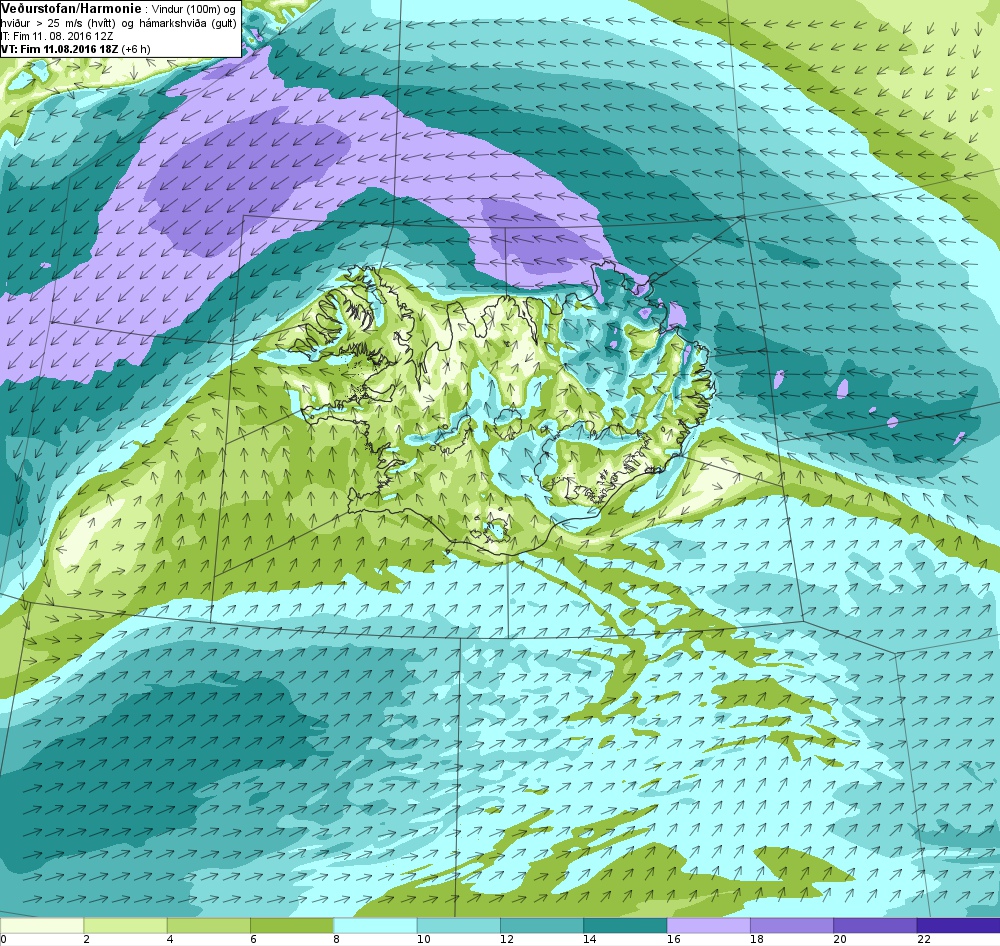This screenshot has height=946, width=1000.
Task: Click the legend scale label "16"
Action: tap(673, 939)
